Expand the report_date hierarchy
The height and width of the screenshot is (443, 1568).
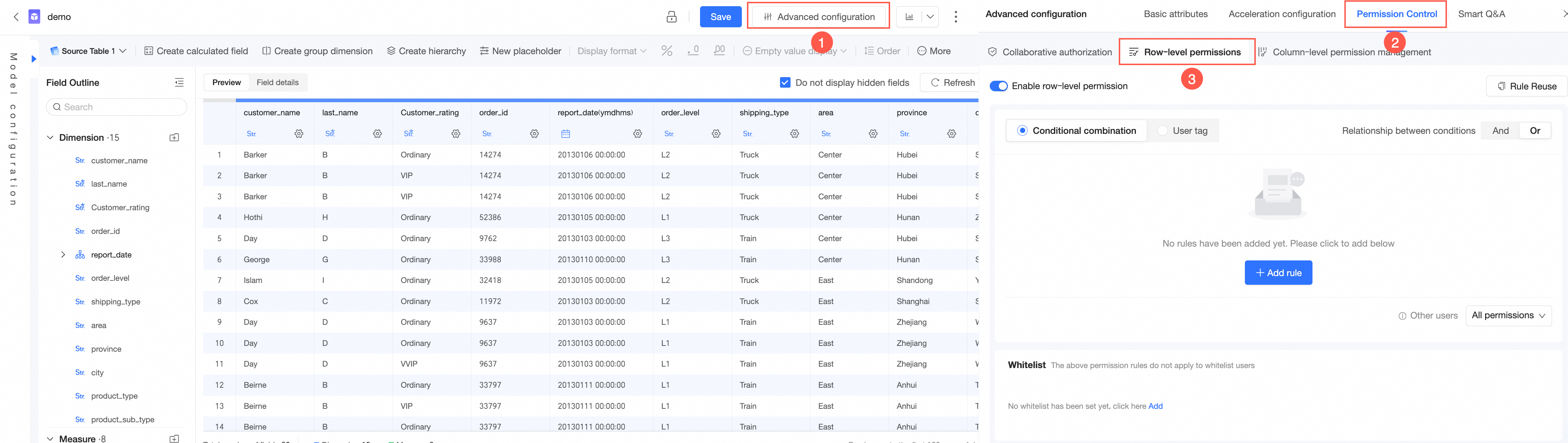coord(63,255)
